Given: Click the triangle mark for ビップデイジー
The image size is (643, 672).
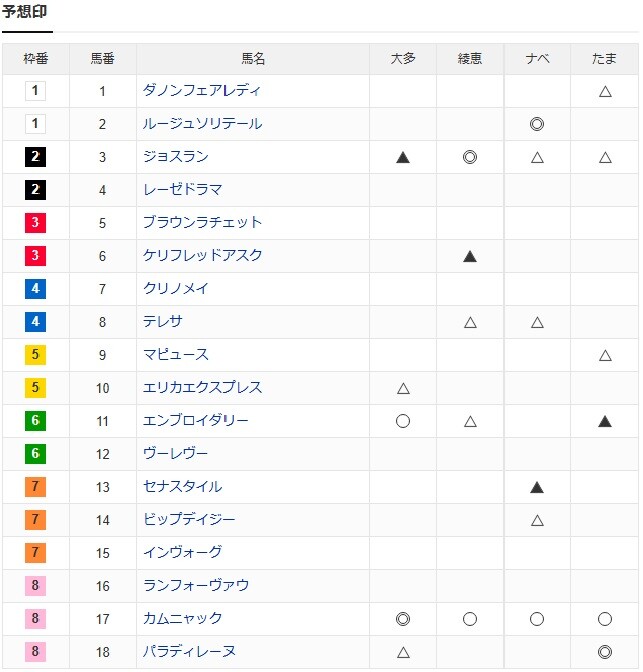Looking at the screenshot, I should coord(537,520).
